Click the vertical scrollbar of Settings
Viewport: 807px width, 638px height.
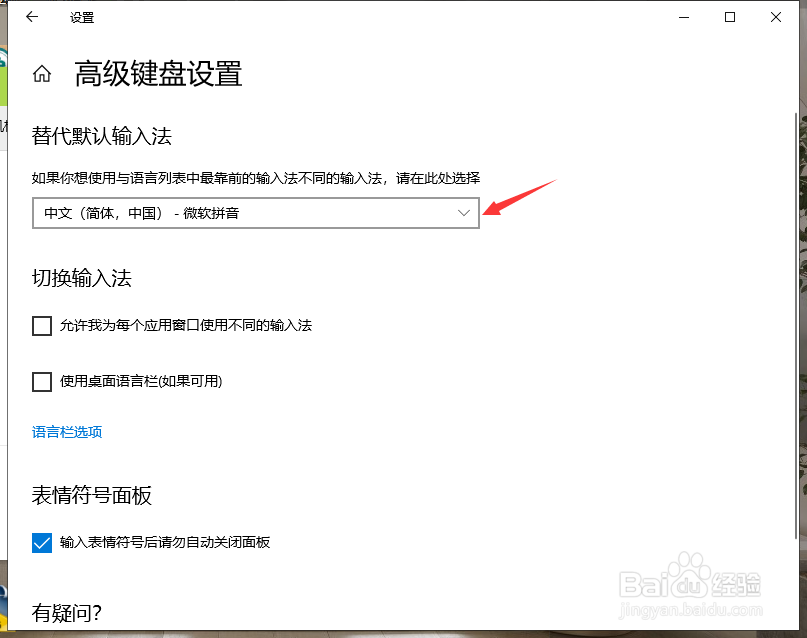tap(796, 326)
